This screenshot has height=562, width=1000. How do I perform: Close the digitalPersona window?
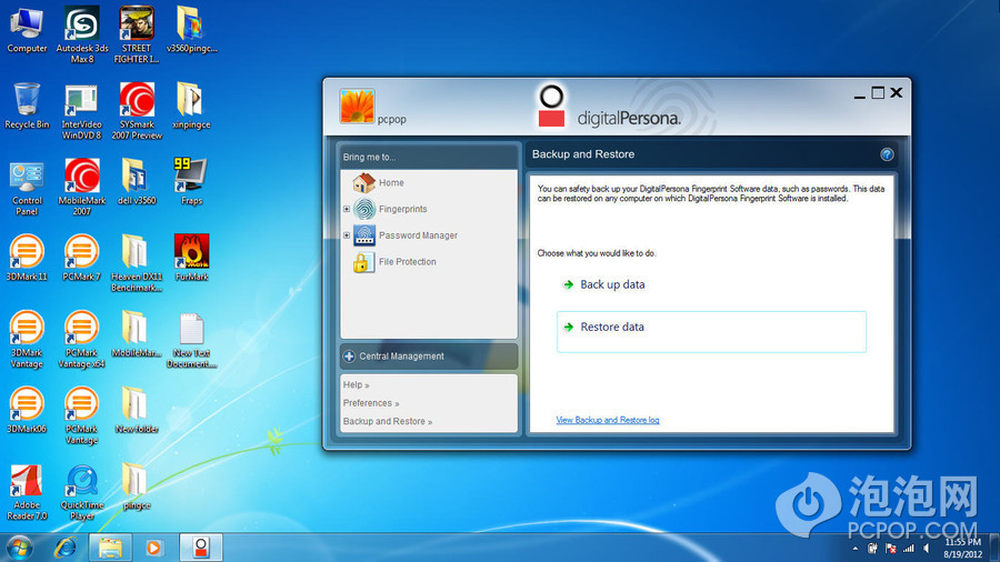897,93
